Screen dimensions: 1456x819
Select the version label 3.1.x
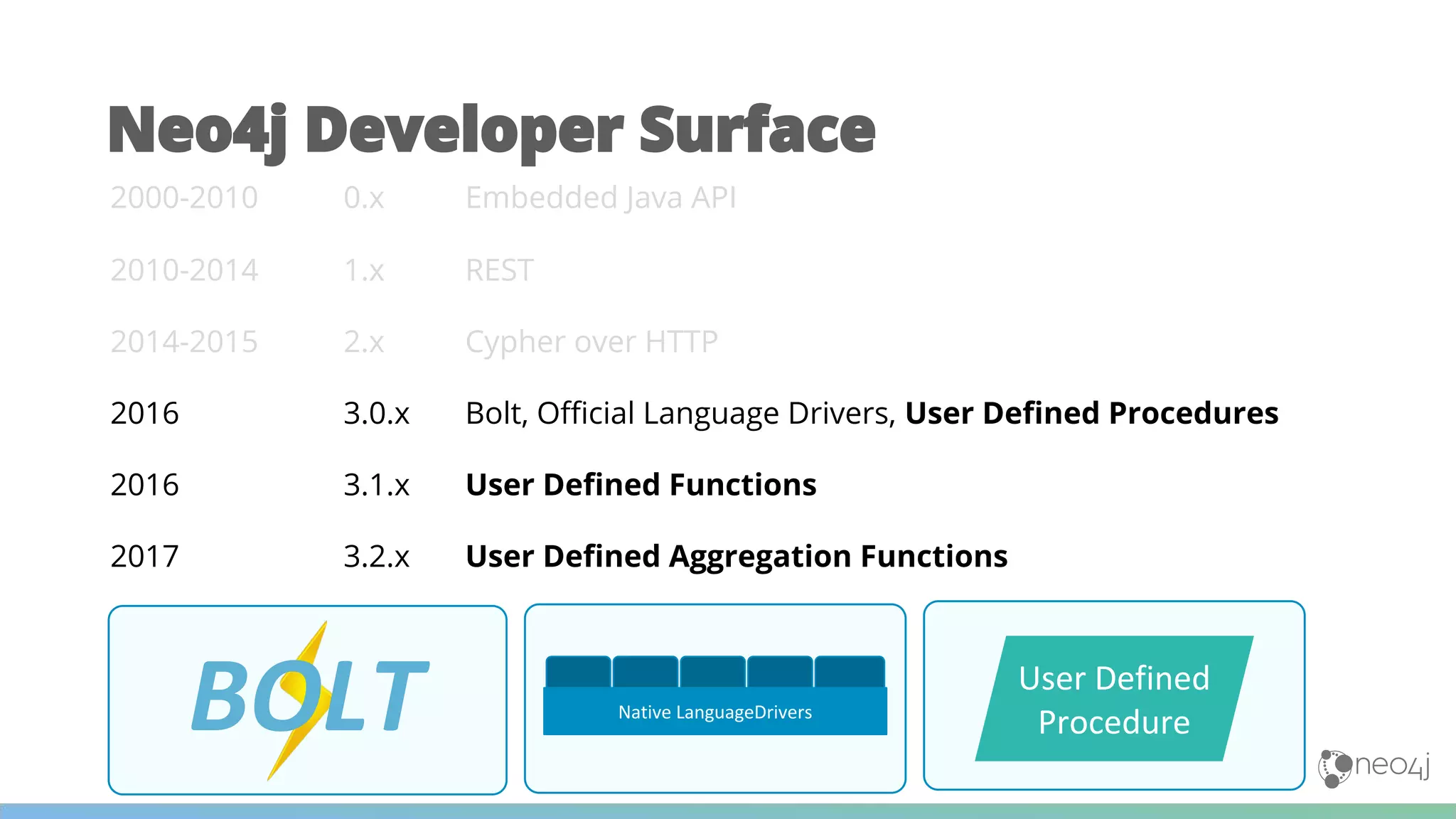377,486
